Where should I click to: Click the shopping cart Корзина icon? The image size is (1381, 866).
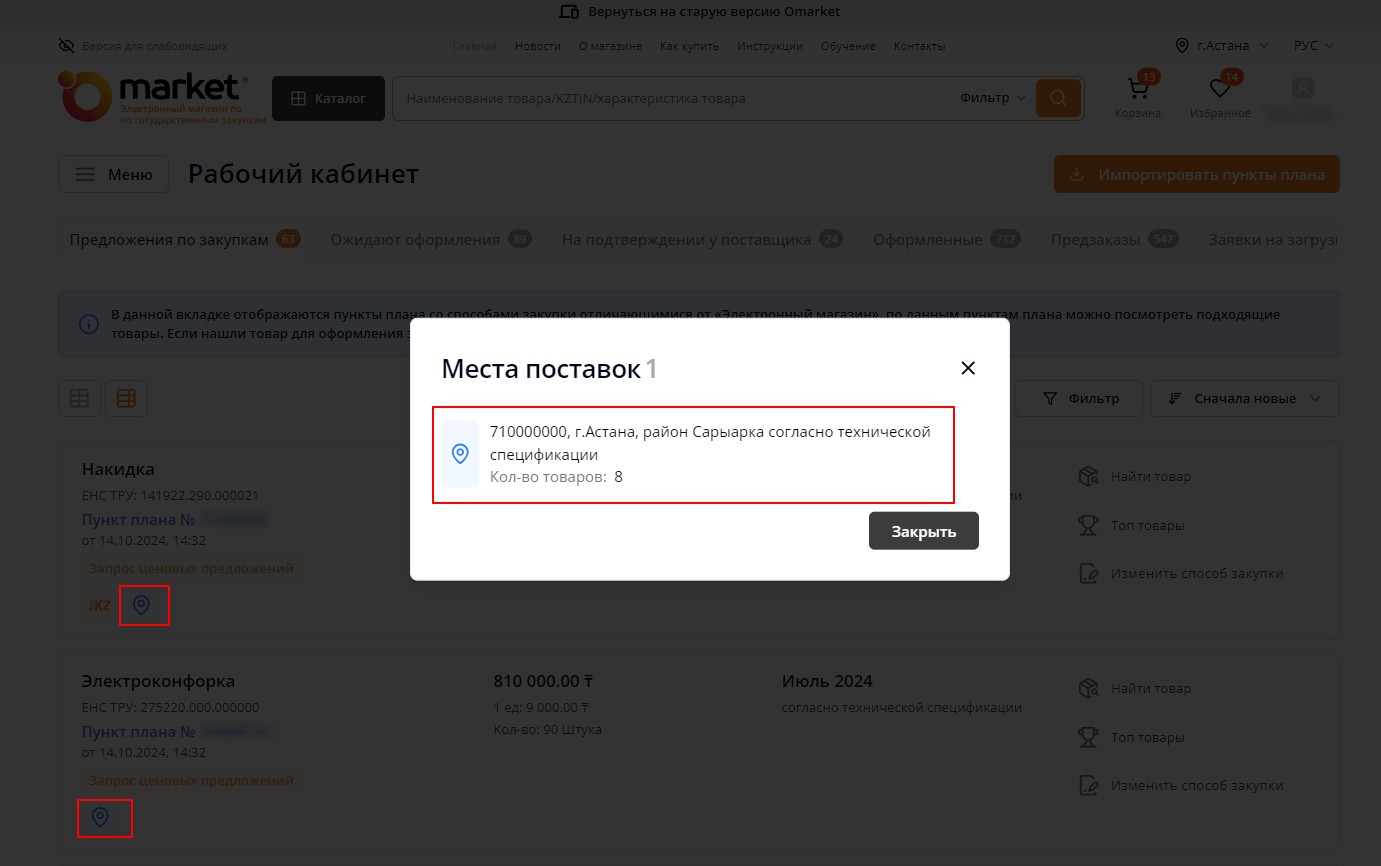(1138, 91)
